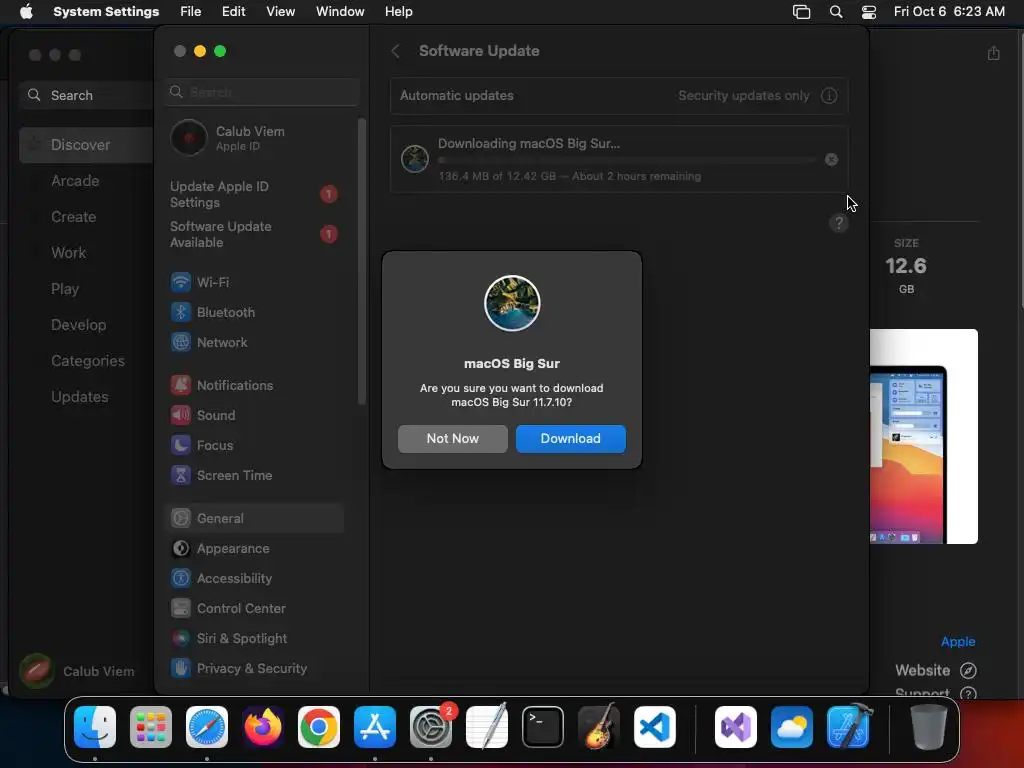Select the Appearance icon in sidebar

(x=181, y=549)
